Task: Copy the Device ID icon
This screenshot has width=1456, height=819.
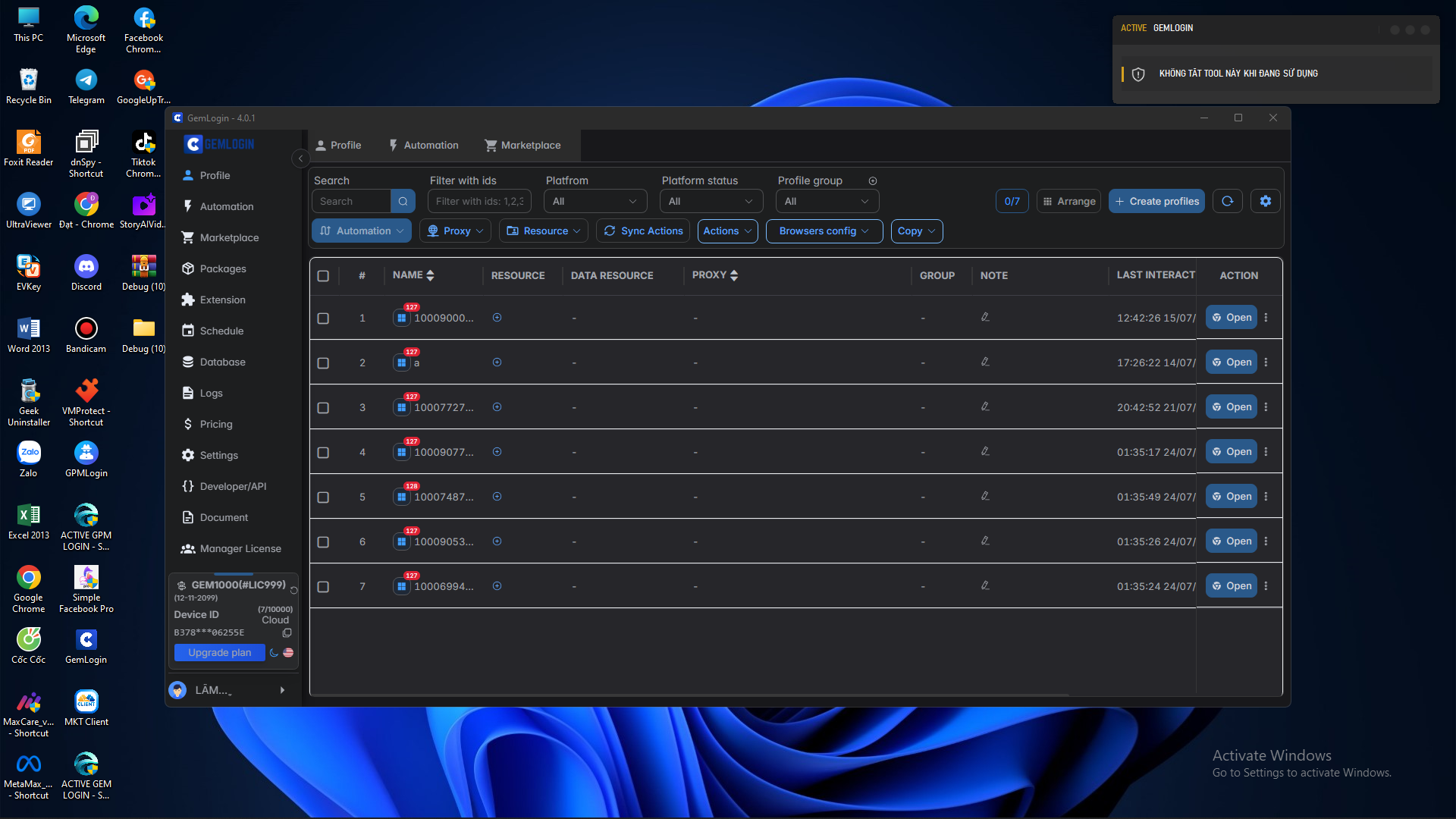Action: tap(287, 632)
